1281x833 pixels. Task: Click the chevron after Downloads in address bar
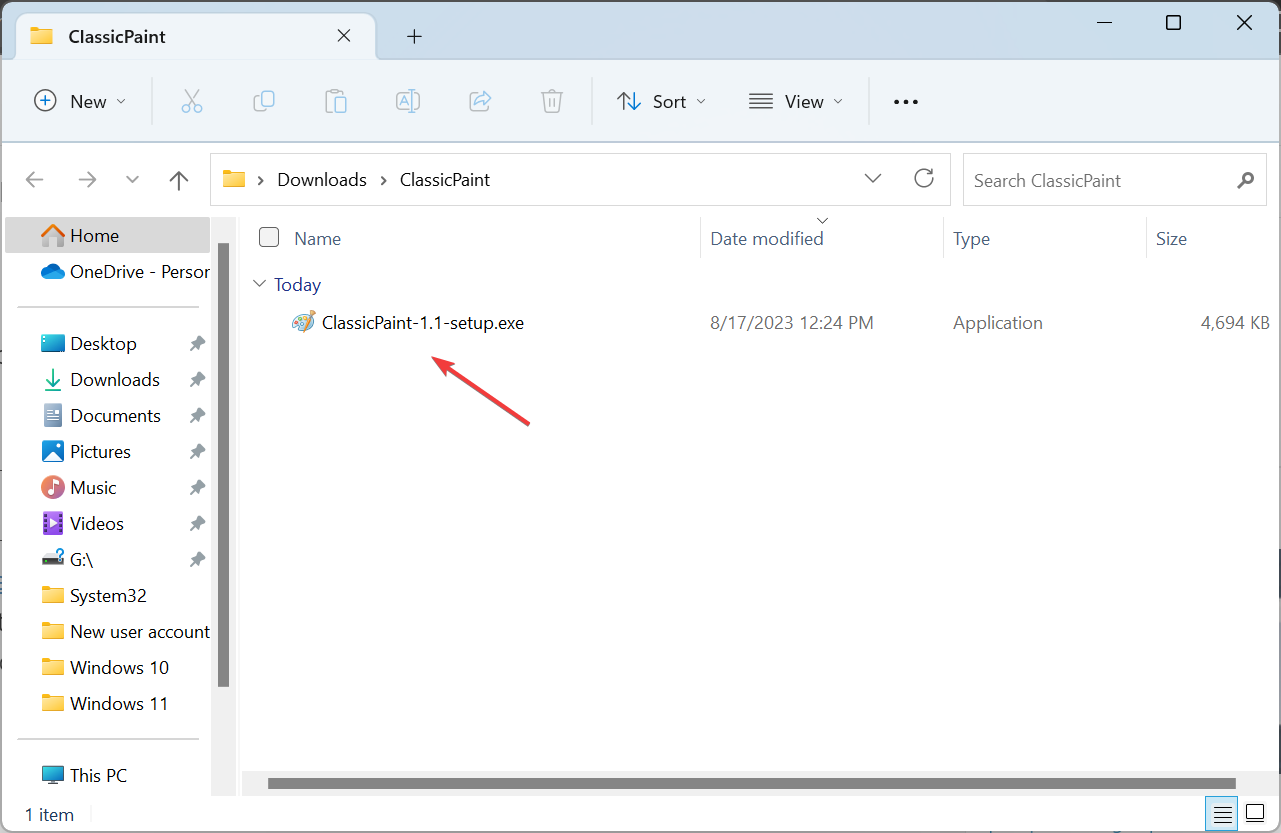pyautogui.click(x=384, y=180)
